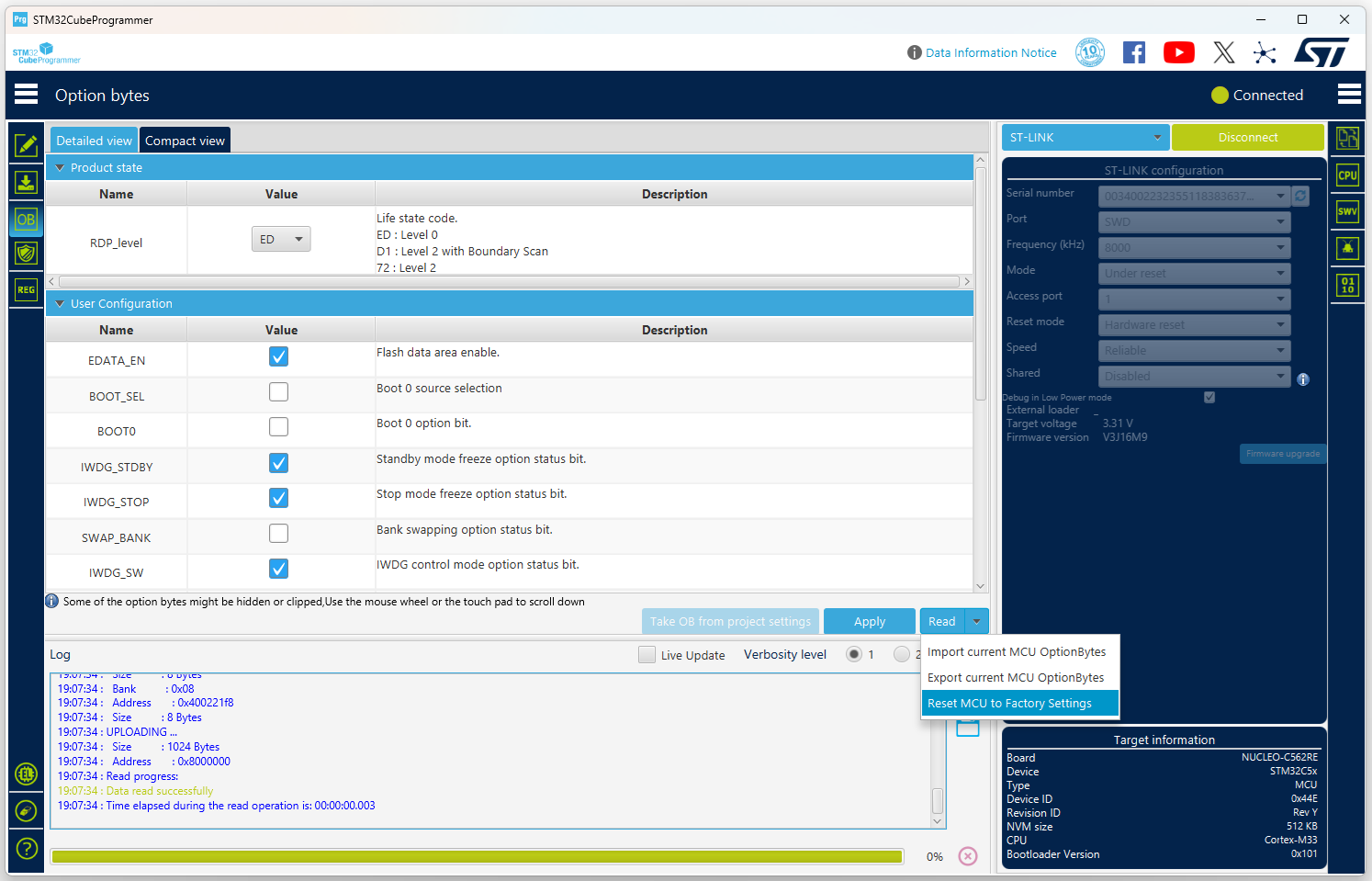Toggle the IWDG_SW checkbox
Screen dimensions: 1372x881
(x=278, y=569)
